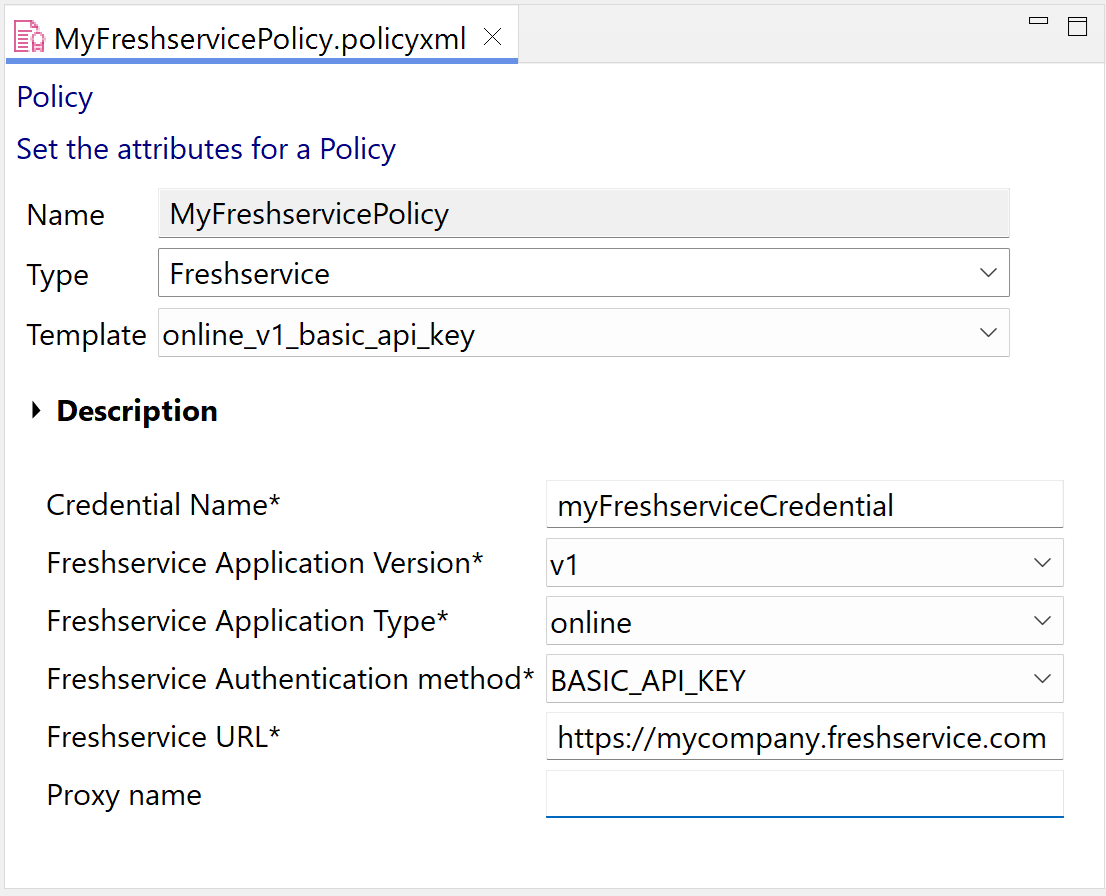Click the 'Name' label

tap(66, 214)
